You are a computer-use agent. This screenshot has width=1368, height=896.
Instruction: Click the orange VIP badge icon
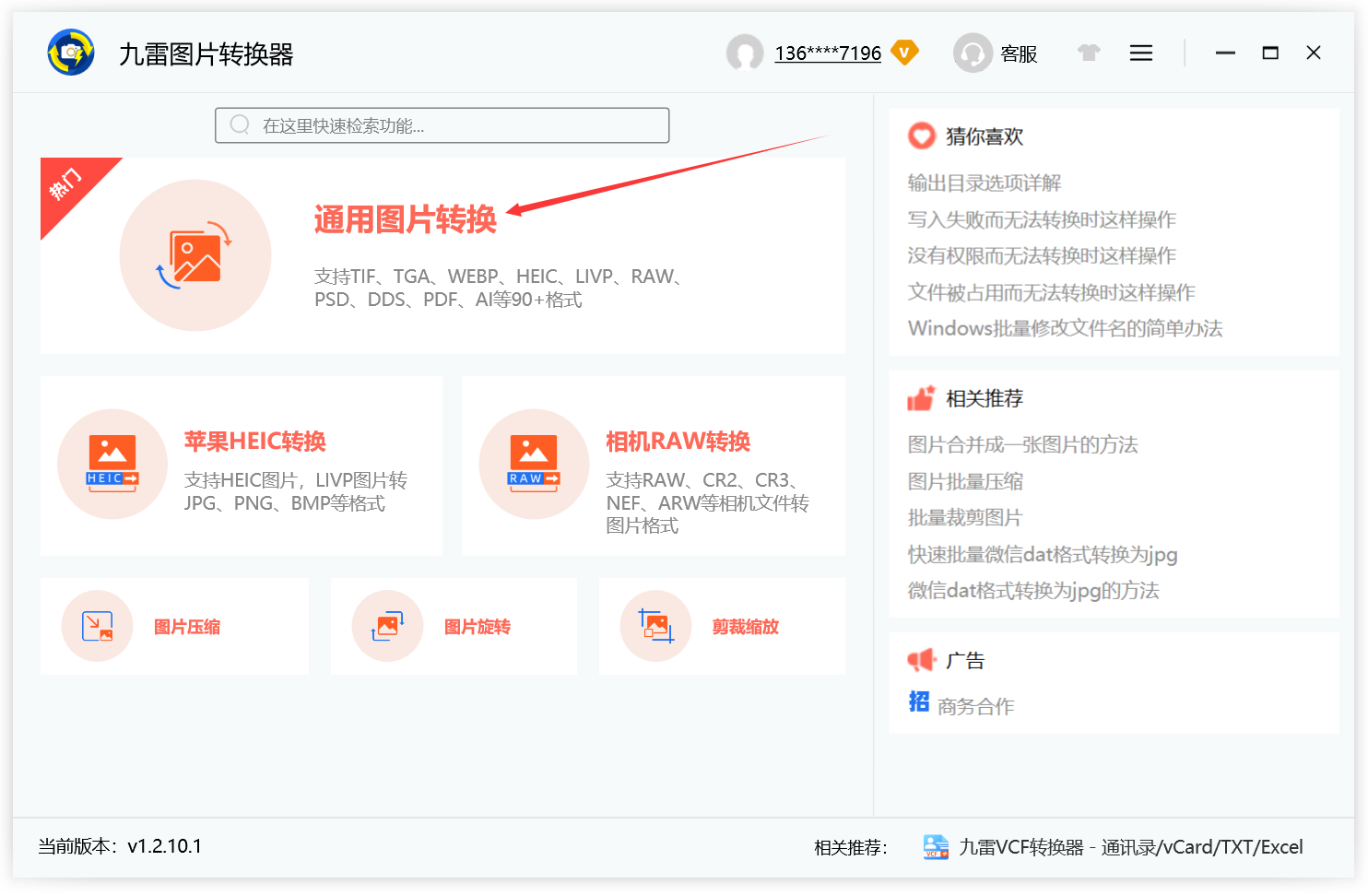905,53
